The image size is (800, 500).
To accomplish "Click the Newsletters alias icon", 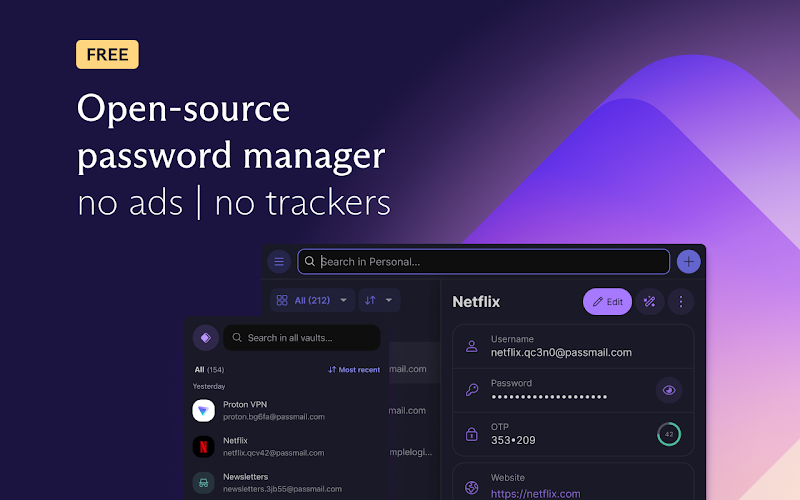I will click(204, 483).
